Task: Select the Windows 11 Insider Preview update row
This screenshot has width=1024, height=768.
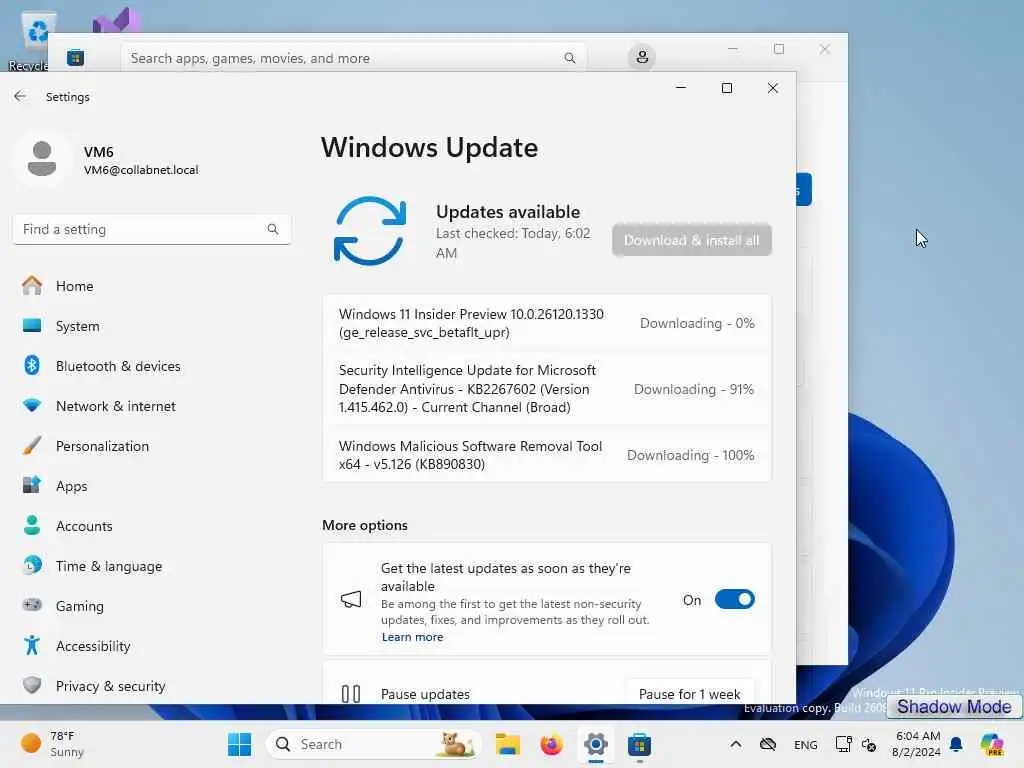Action: point(547,323)
